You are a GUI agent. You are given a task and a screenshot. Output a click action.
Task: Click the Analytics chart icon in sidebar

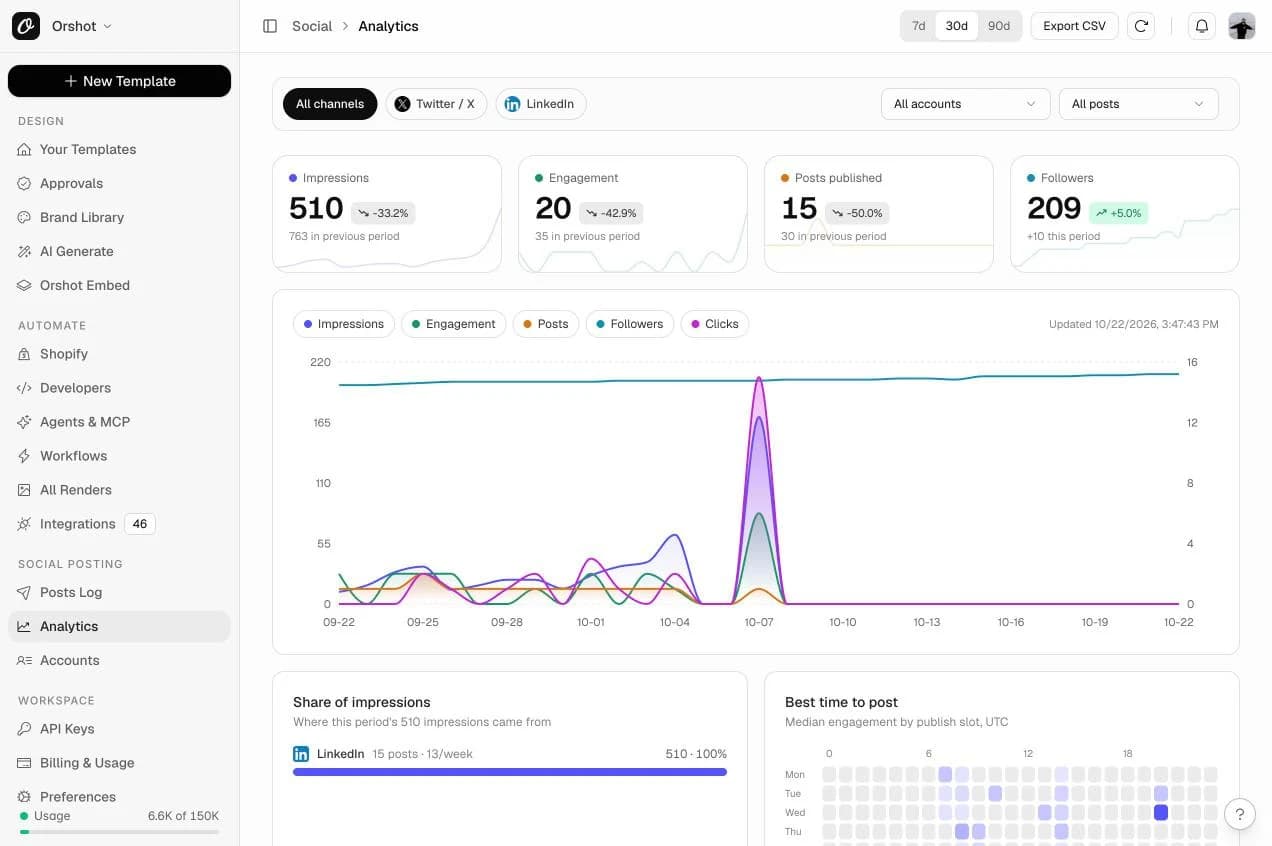[x=25, y=626]
